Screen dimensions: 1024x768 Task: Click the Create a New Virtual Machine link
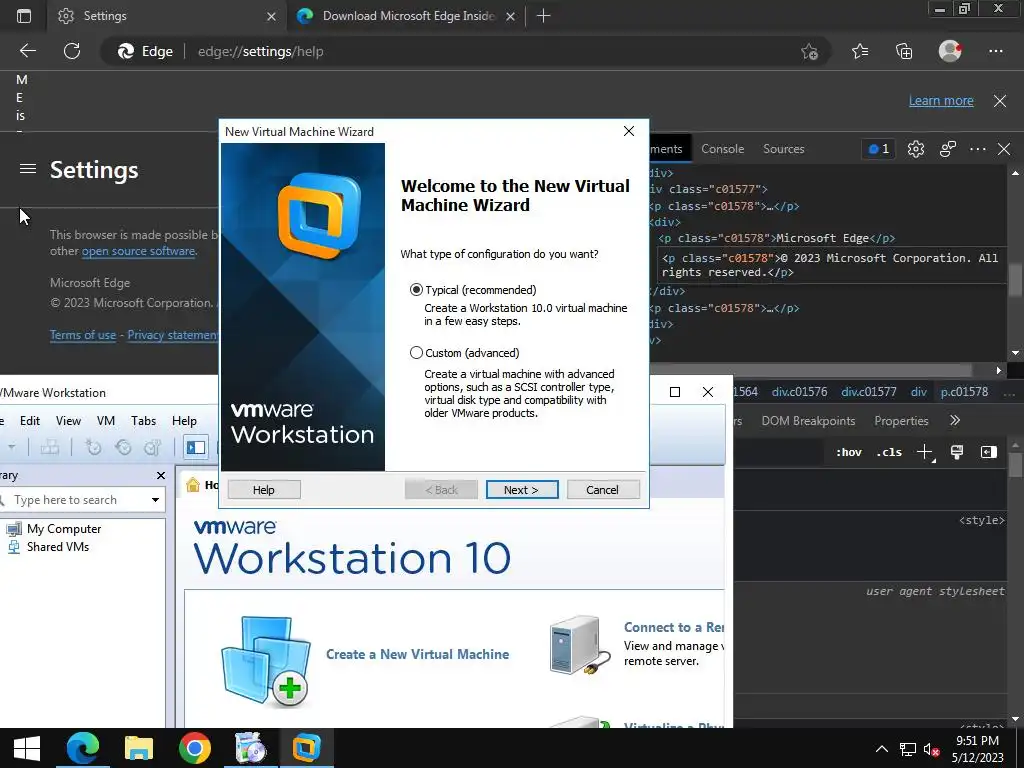pyautogui.click(x=417, y=654)
